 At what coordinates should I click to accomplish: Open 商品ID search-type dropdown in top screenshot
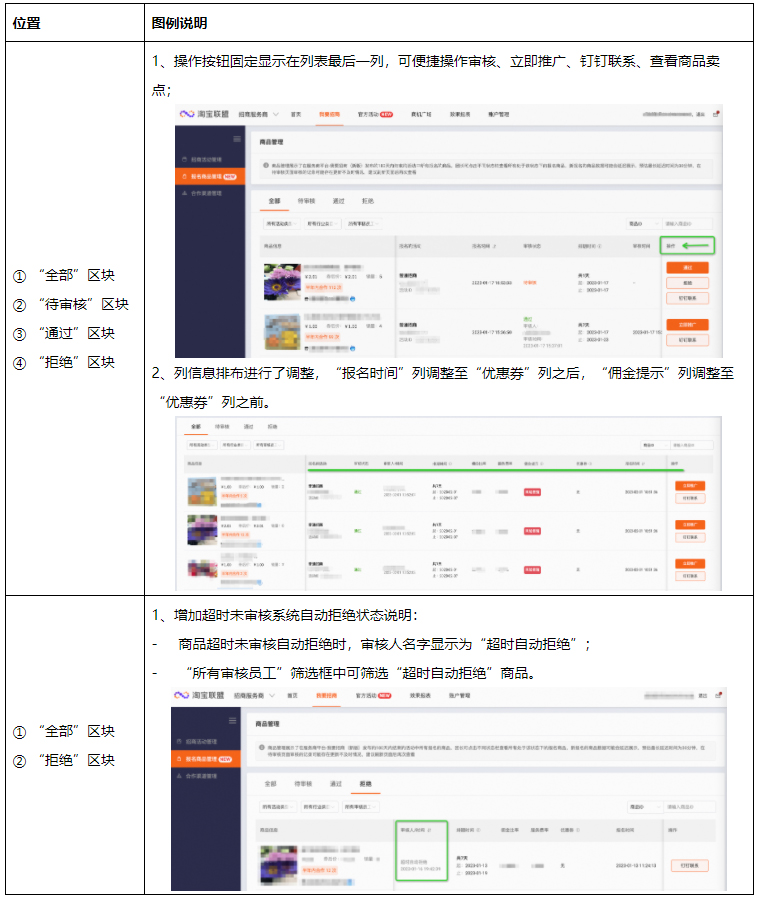pos(642,224)
